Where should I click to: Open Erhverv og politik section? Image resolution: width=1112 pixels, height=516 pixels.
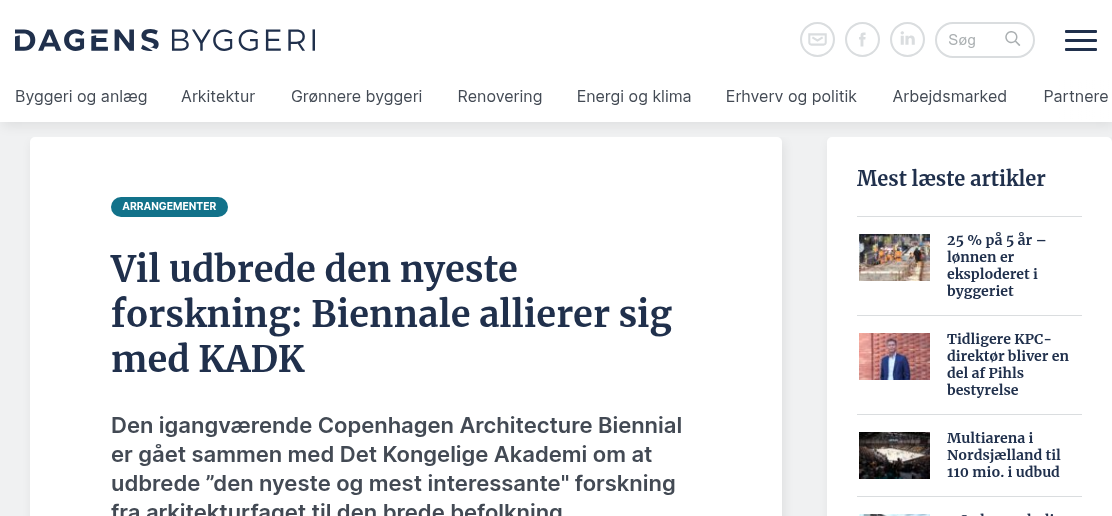[791, 96]
